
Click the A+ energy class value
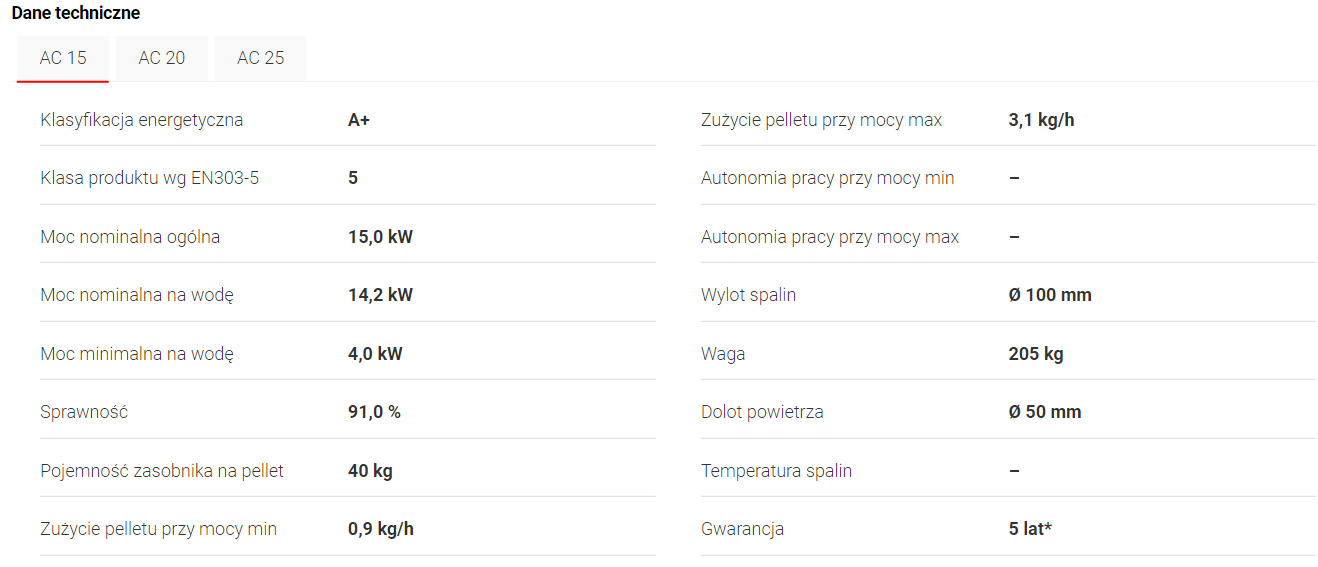pos(359,120)
